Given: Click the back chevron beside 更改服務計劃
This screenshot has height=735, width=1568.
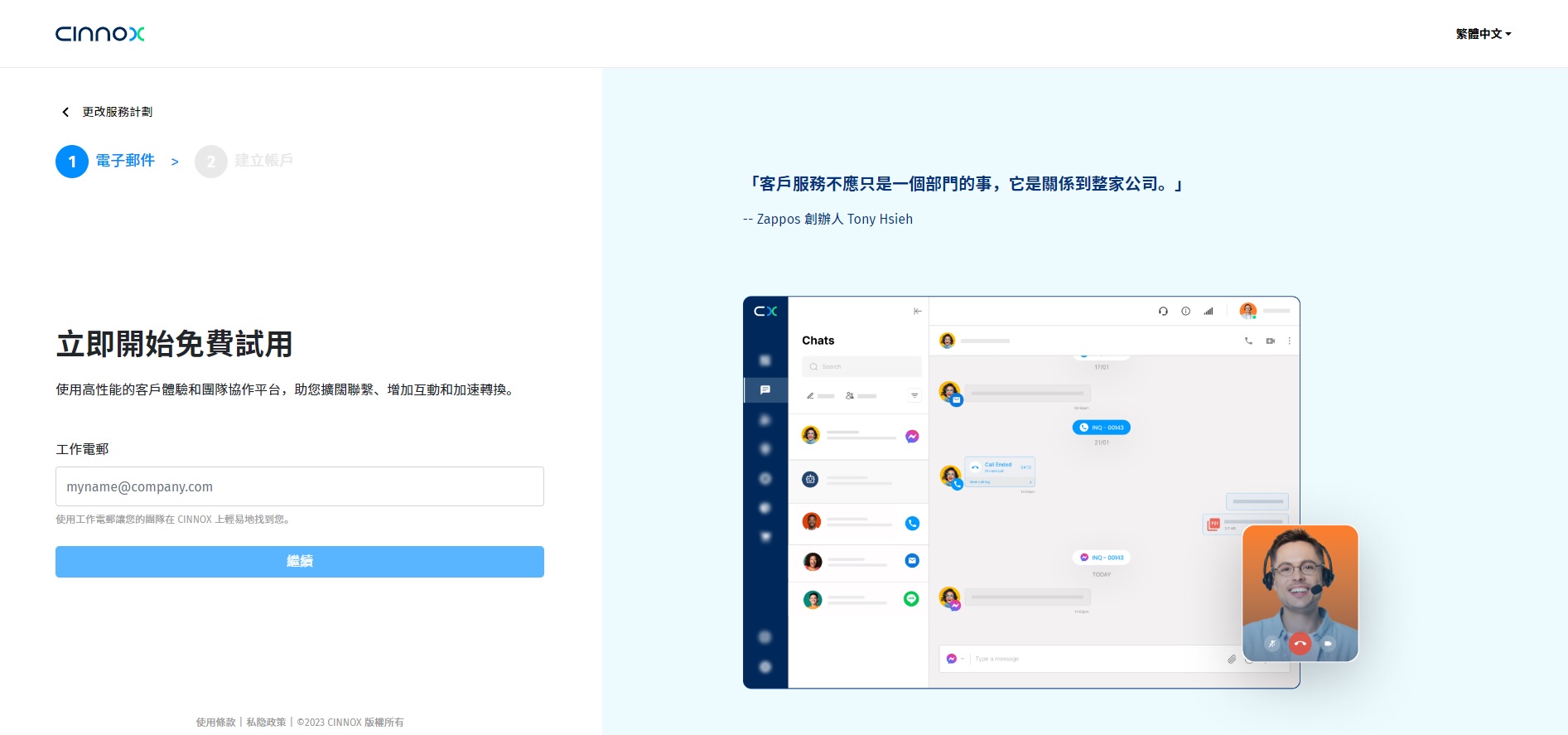Looking at the screenshot, I should click(x=65, y=112).
